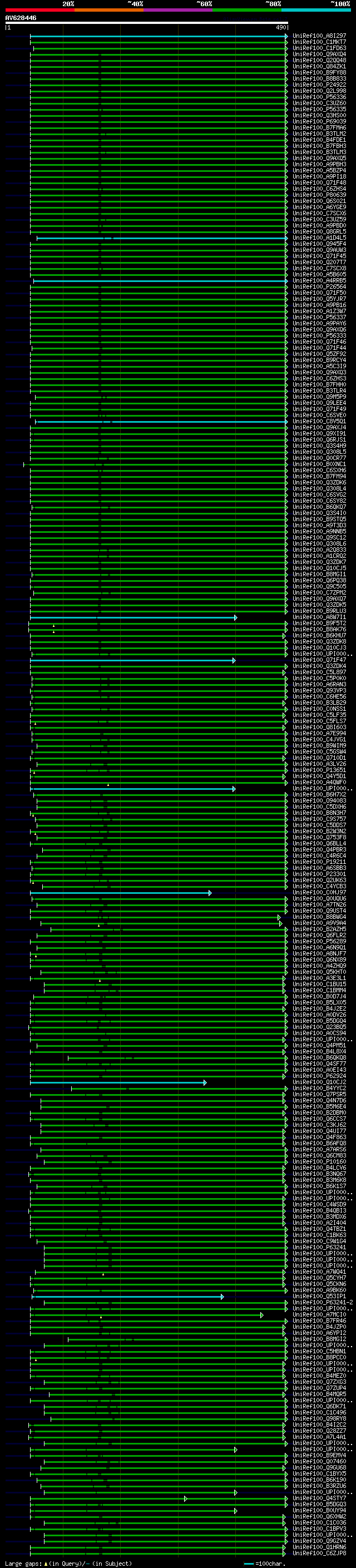
Task: Select the UniRef100_P56335 entry
Action: click(x=319, y=109)
